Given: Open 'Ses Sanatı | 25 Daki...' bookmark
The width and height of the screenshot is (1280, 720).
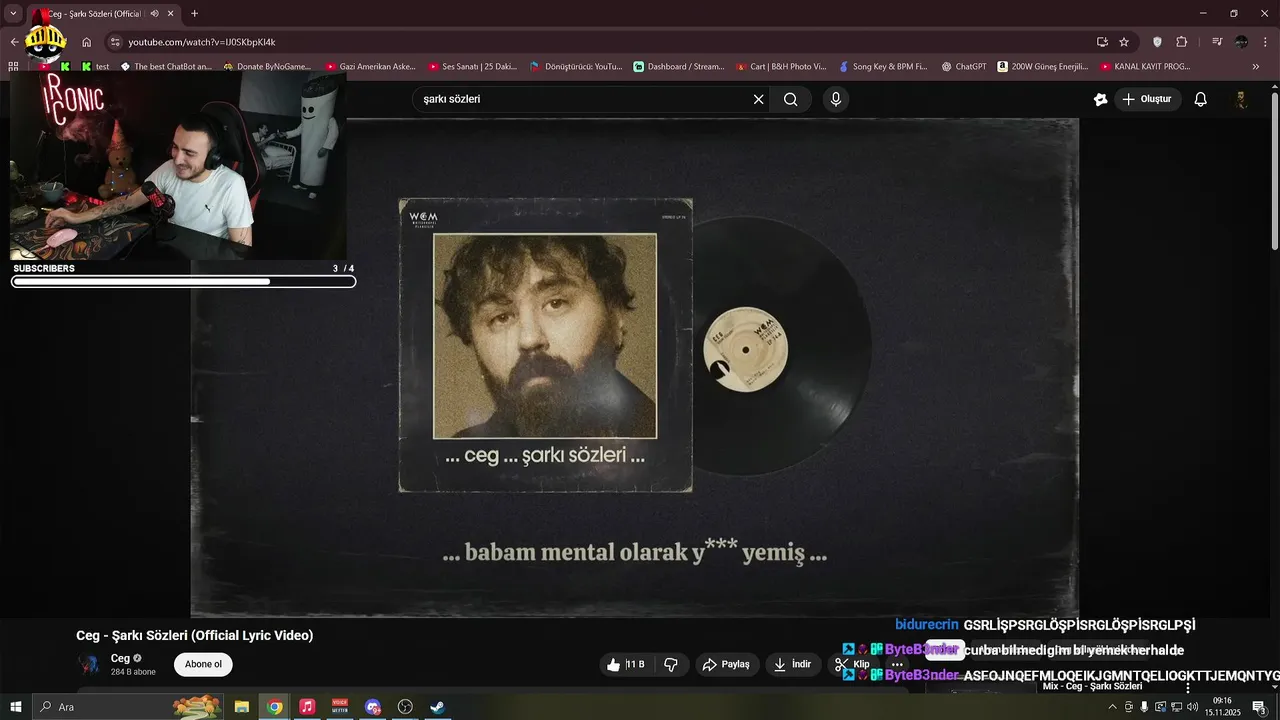Looking at the screenshot, I should point(473,67).
